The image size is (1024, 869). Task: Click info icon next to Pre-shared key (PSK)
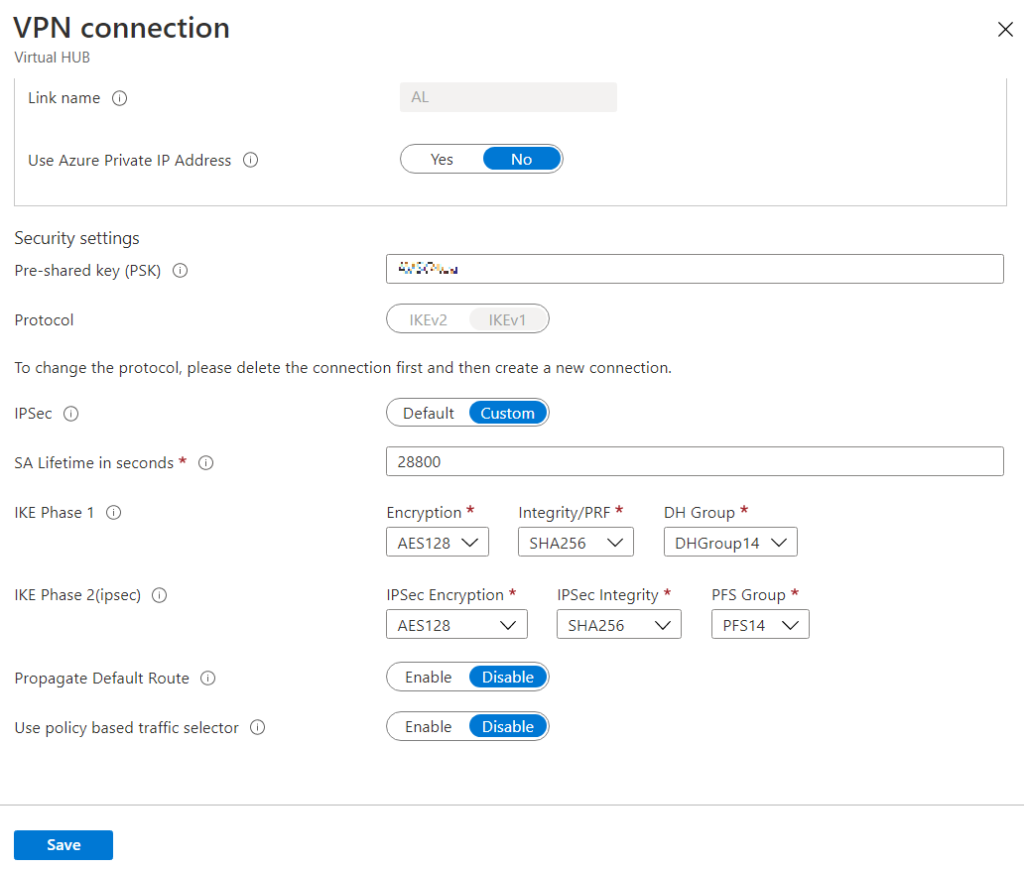point(181,270)
